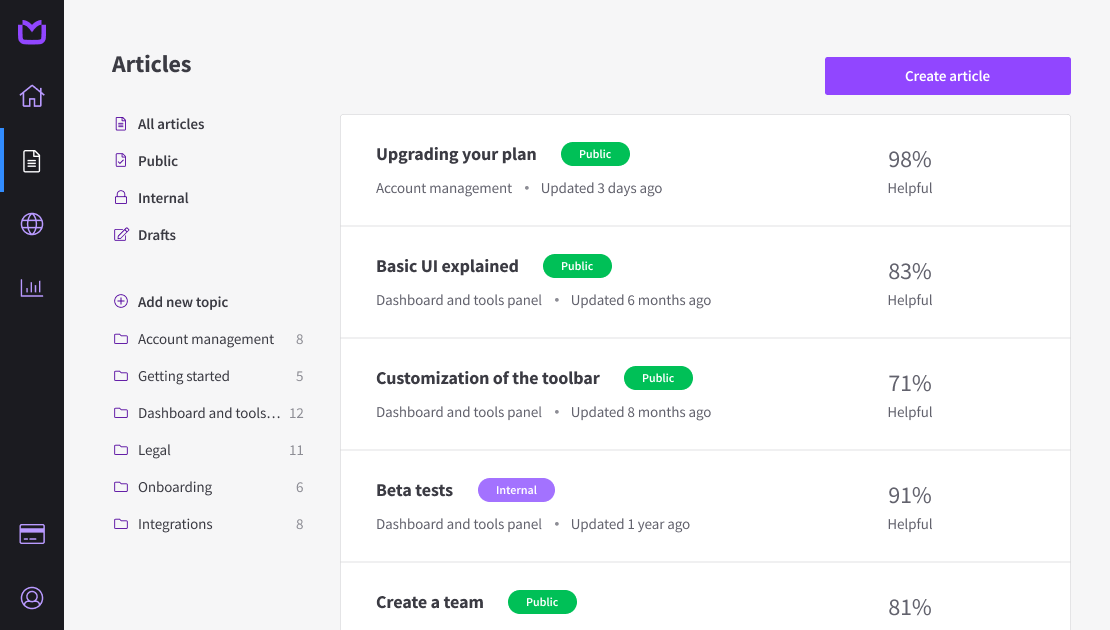
Task: Open the All articles filter
Action: pos(171,123)
